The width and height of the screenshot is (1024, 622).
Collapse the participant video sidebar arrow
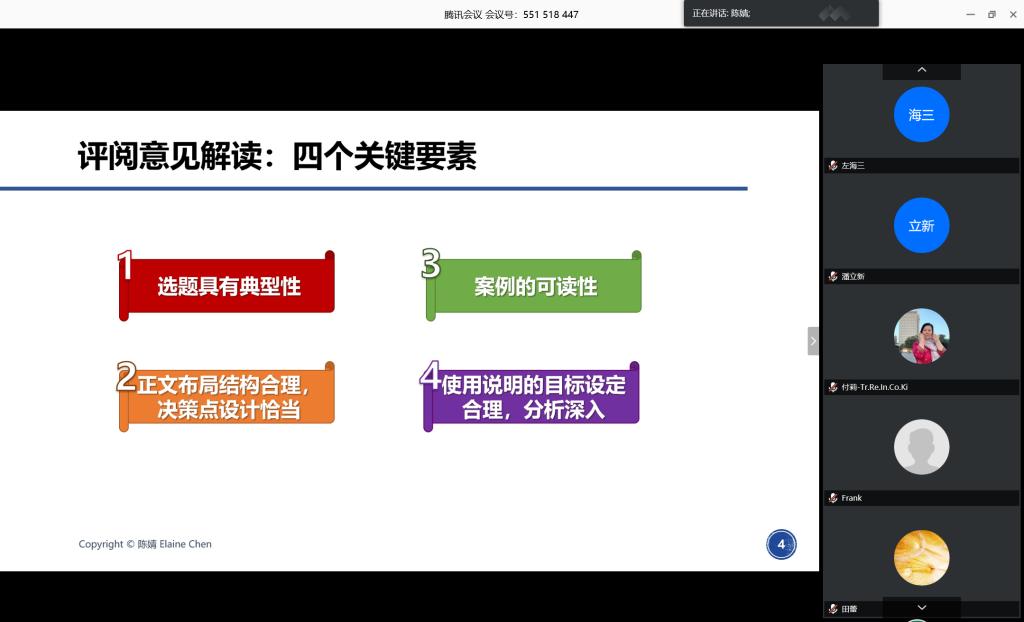pos(813,341)
